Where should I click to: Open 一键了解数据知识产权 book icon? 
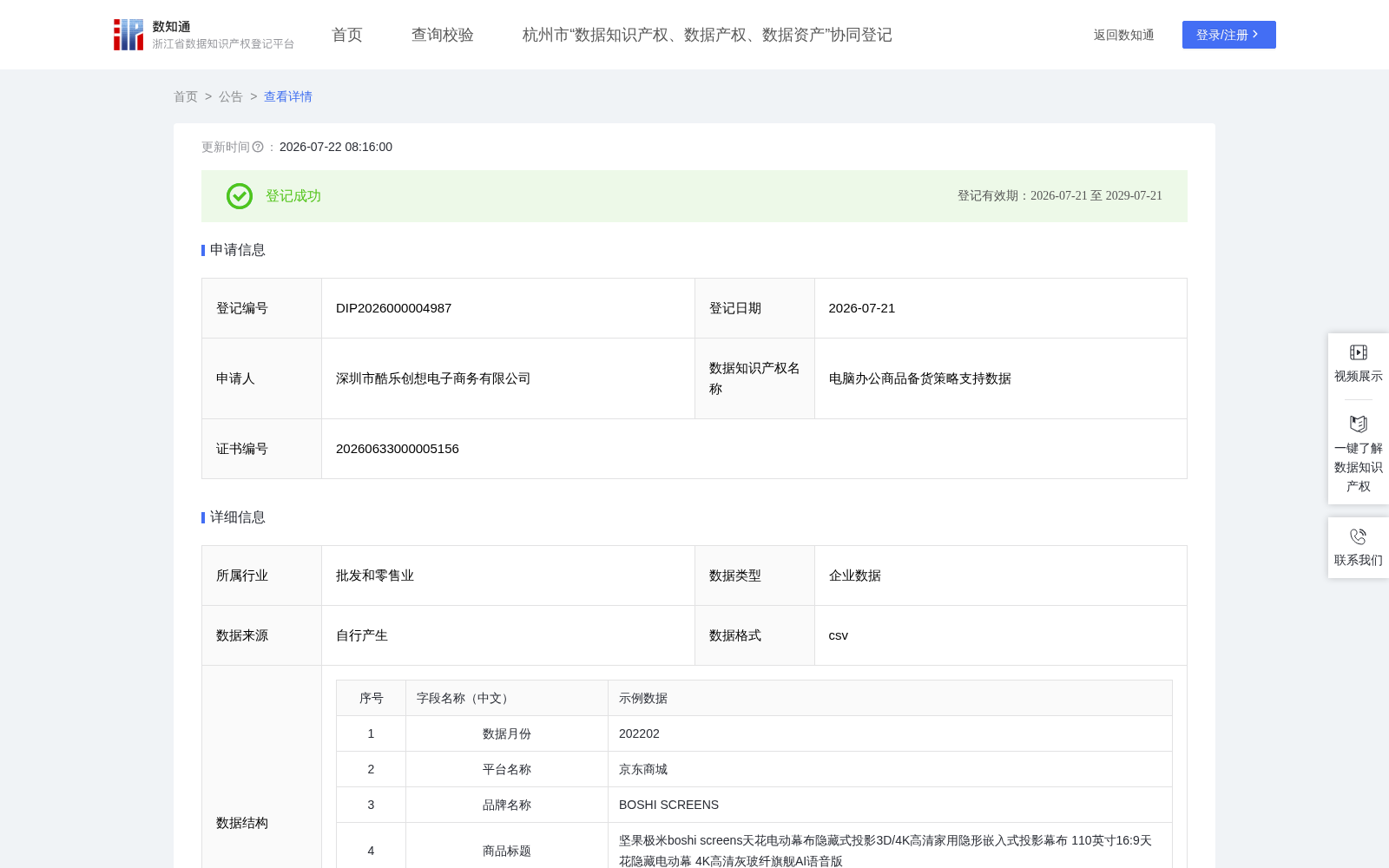(1359, 424)
